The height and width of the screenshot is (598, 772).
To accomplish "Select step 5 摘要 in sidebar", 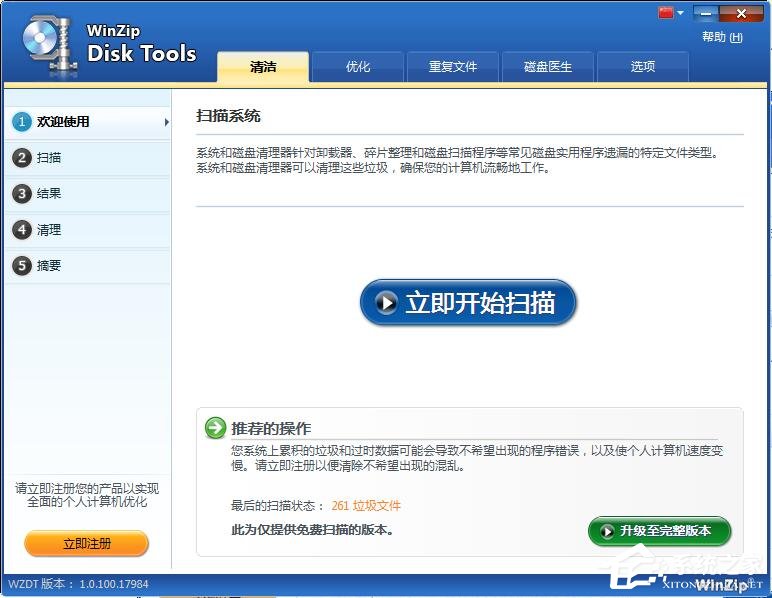I will pos(88,266).
